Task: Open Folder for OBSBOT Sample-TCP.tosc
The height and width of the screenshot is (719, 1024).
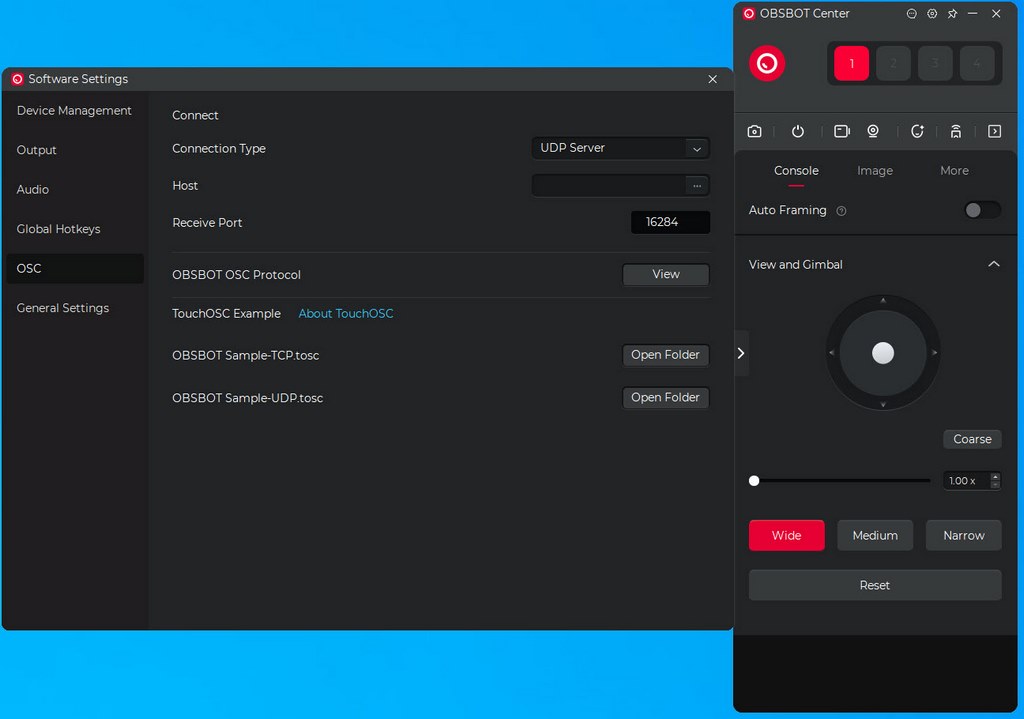Action: tap(665, 355)
